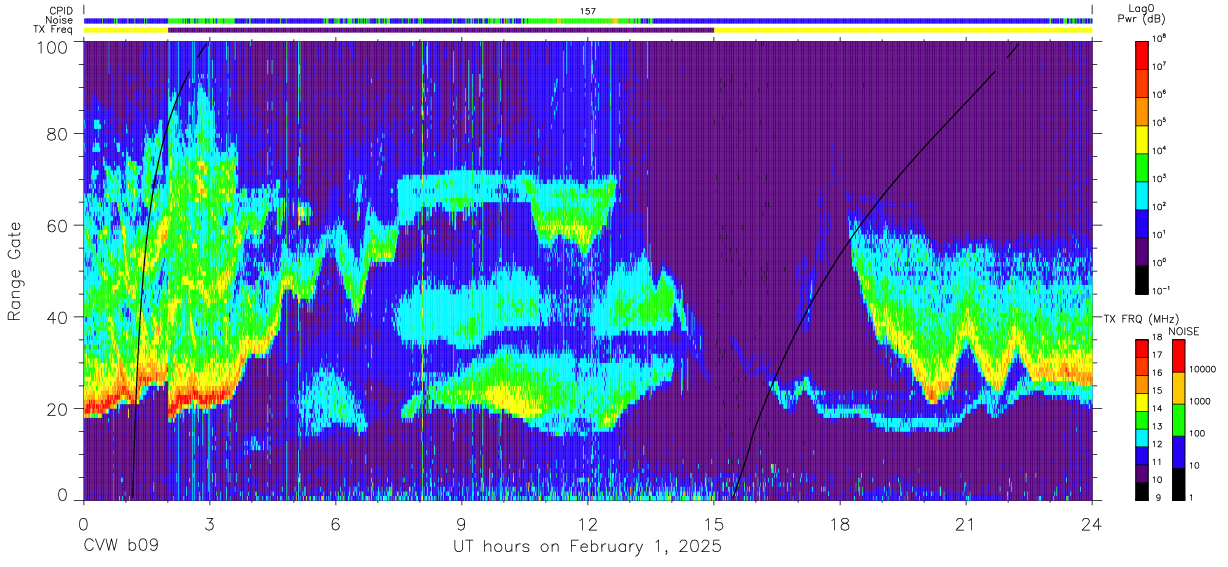Click the 9 hour tick label
The image size is (1228, 567).
[462, 525]
